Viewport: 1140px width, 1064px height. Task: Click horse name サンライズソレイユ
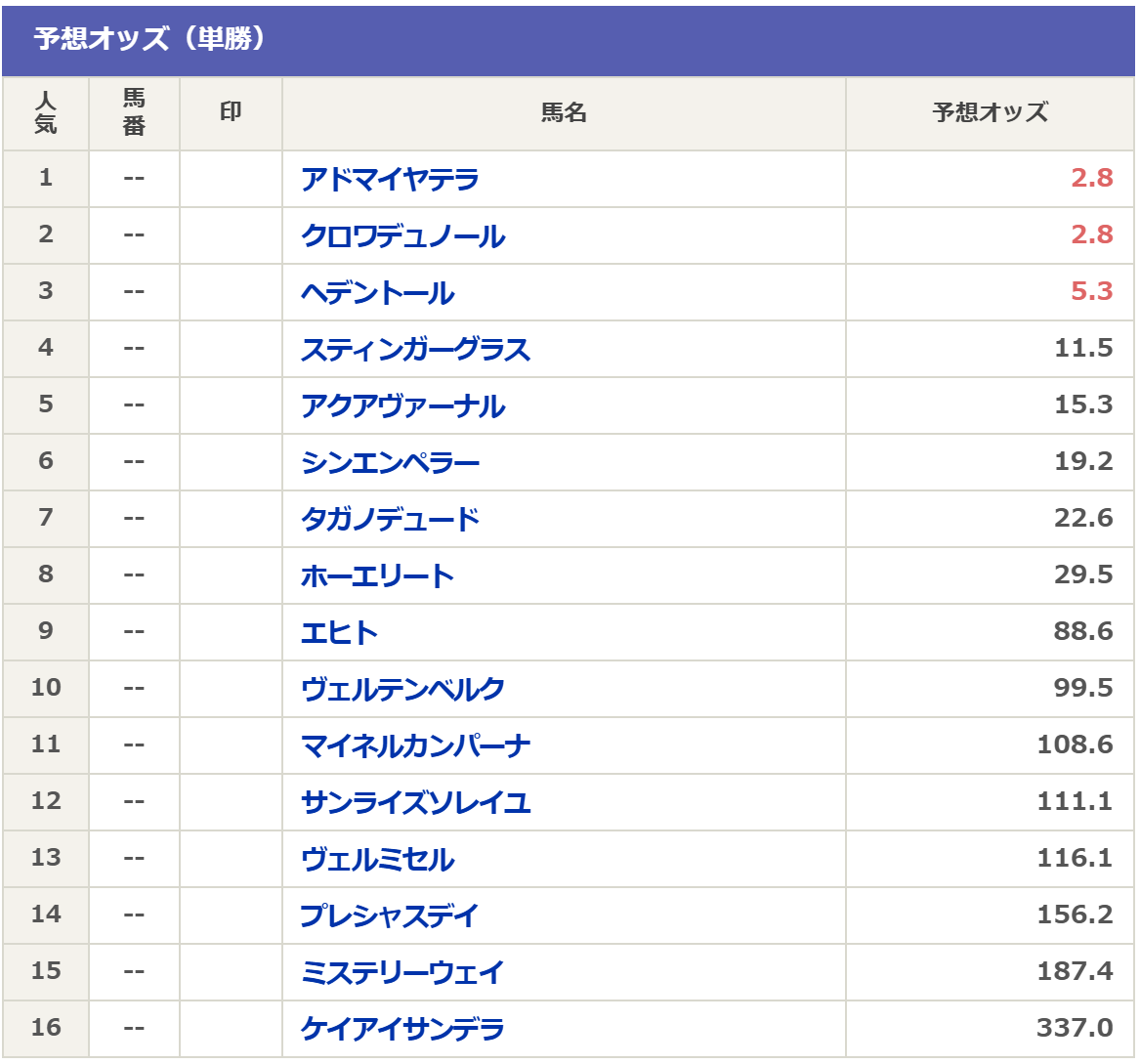pos(415,802)
